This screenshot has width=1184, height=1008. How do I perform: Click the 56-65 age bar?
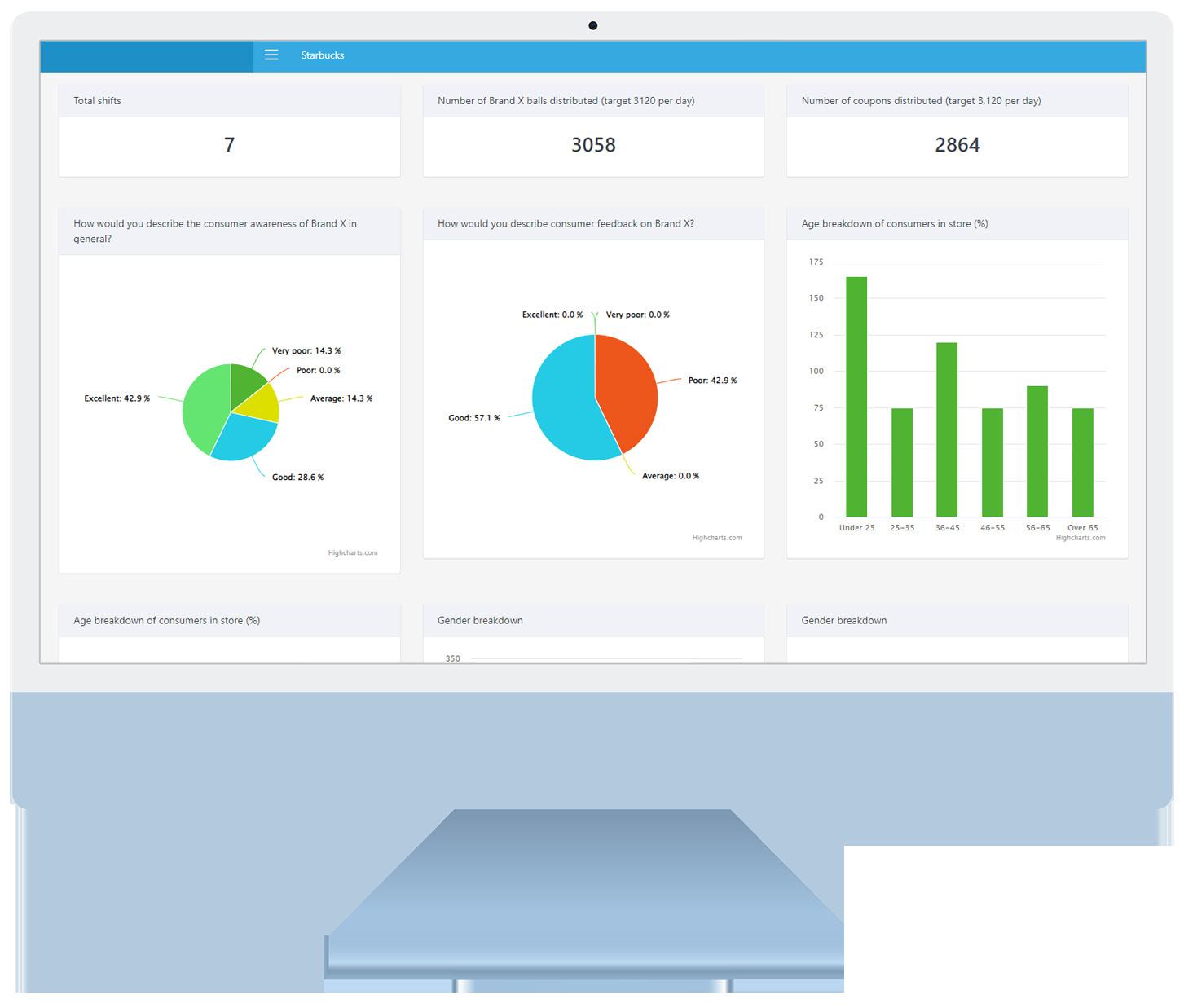(1037, 451)
